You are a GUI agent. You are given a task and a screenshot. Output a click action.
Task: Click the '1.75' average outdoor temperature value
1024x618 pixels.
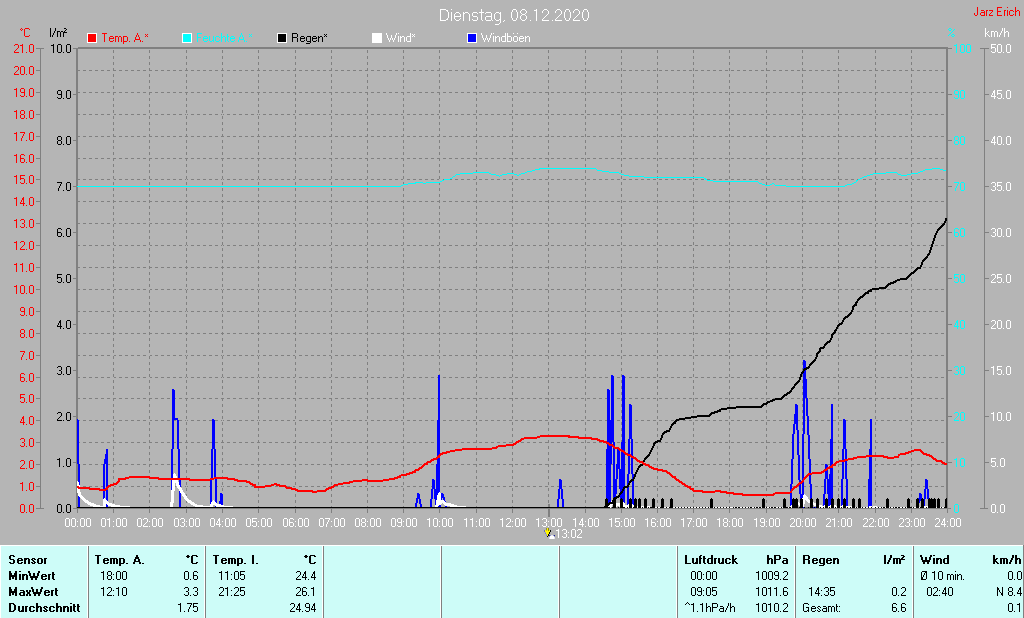pyautogui.click(x=188, y=608)
